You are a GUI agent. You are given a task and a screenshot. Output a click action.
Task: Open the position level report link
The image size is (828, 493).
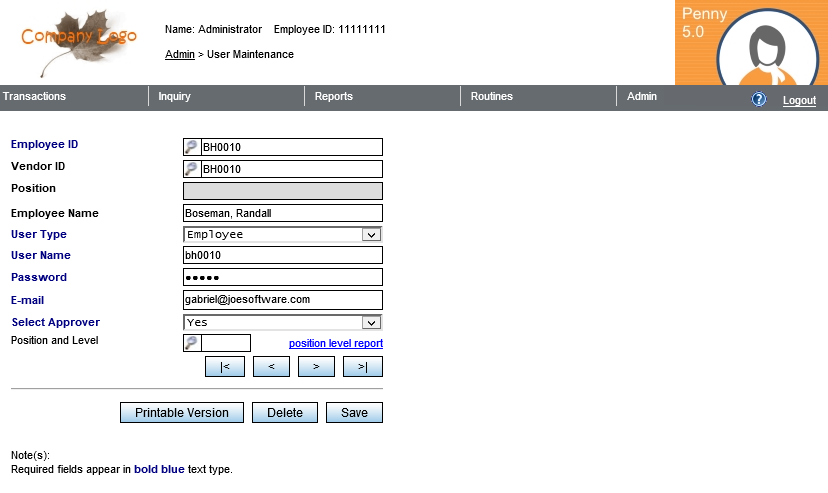click(x=335, y=344)
